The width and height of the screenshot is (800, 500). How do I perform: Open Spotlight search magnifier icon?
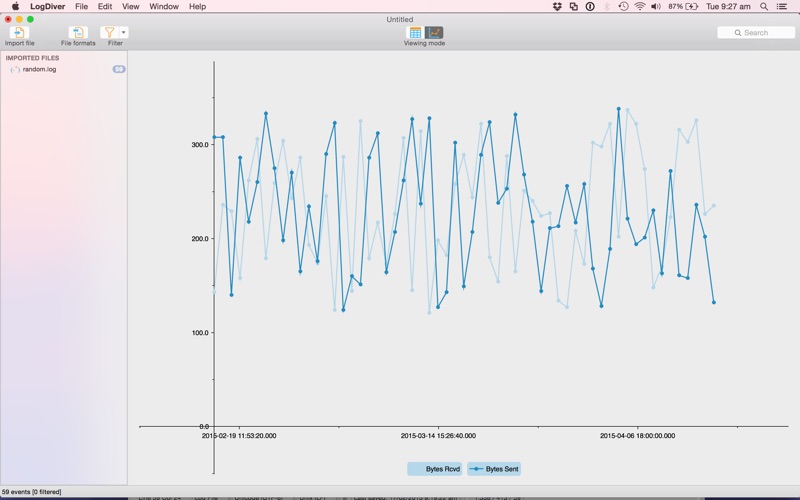[764, 7]
